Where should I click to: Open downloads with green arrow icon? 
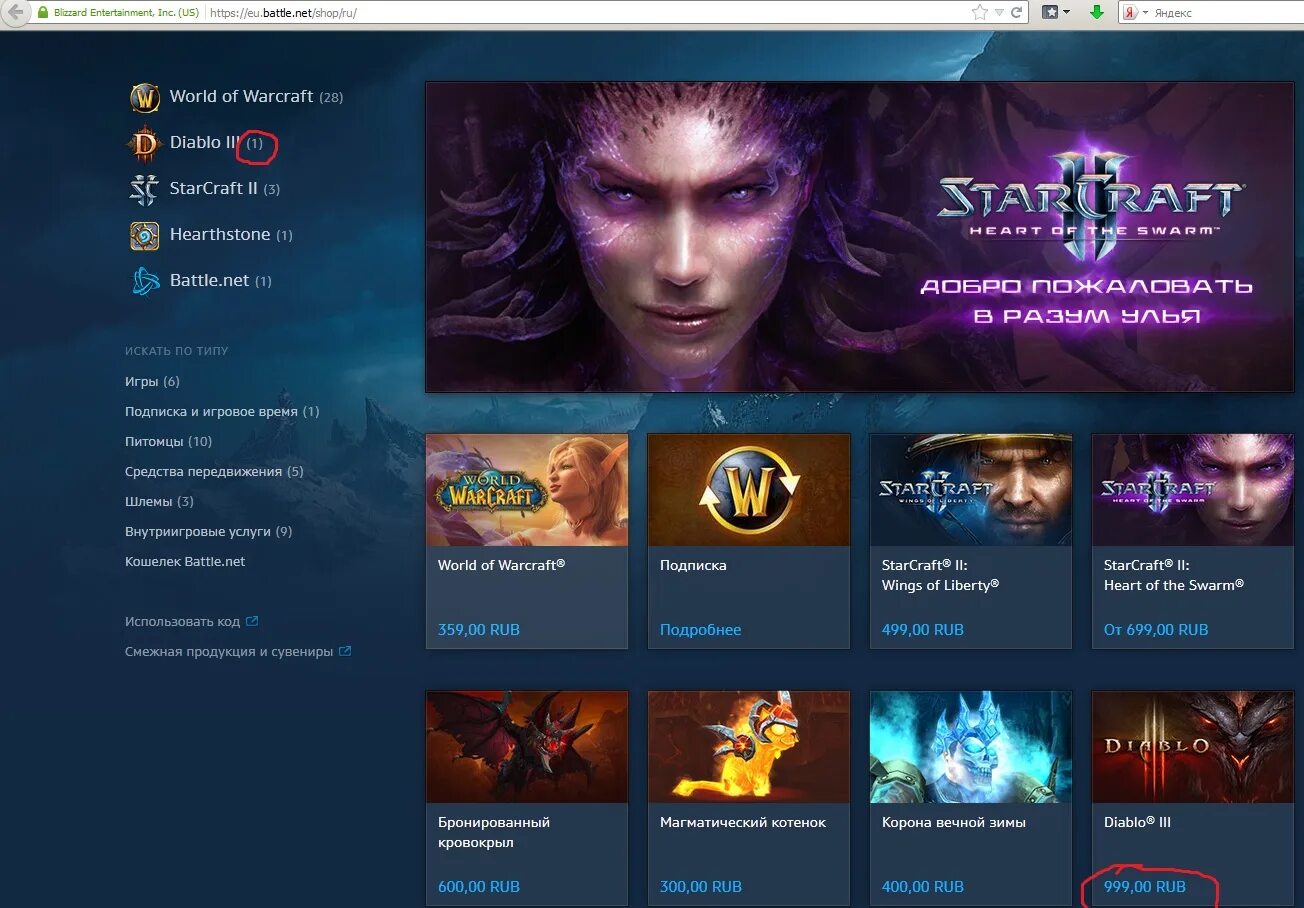[x=1097, y=13]
